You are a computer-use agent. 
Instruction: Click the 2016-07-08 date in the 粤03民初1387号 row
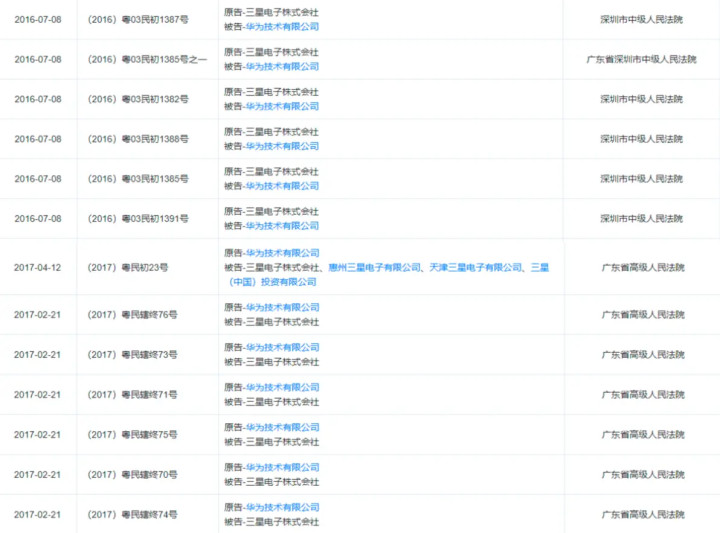(x=38, y=20)
